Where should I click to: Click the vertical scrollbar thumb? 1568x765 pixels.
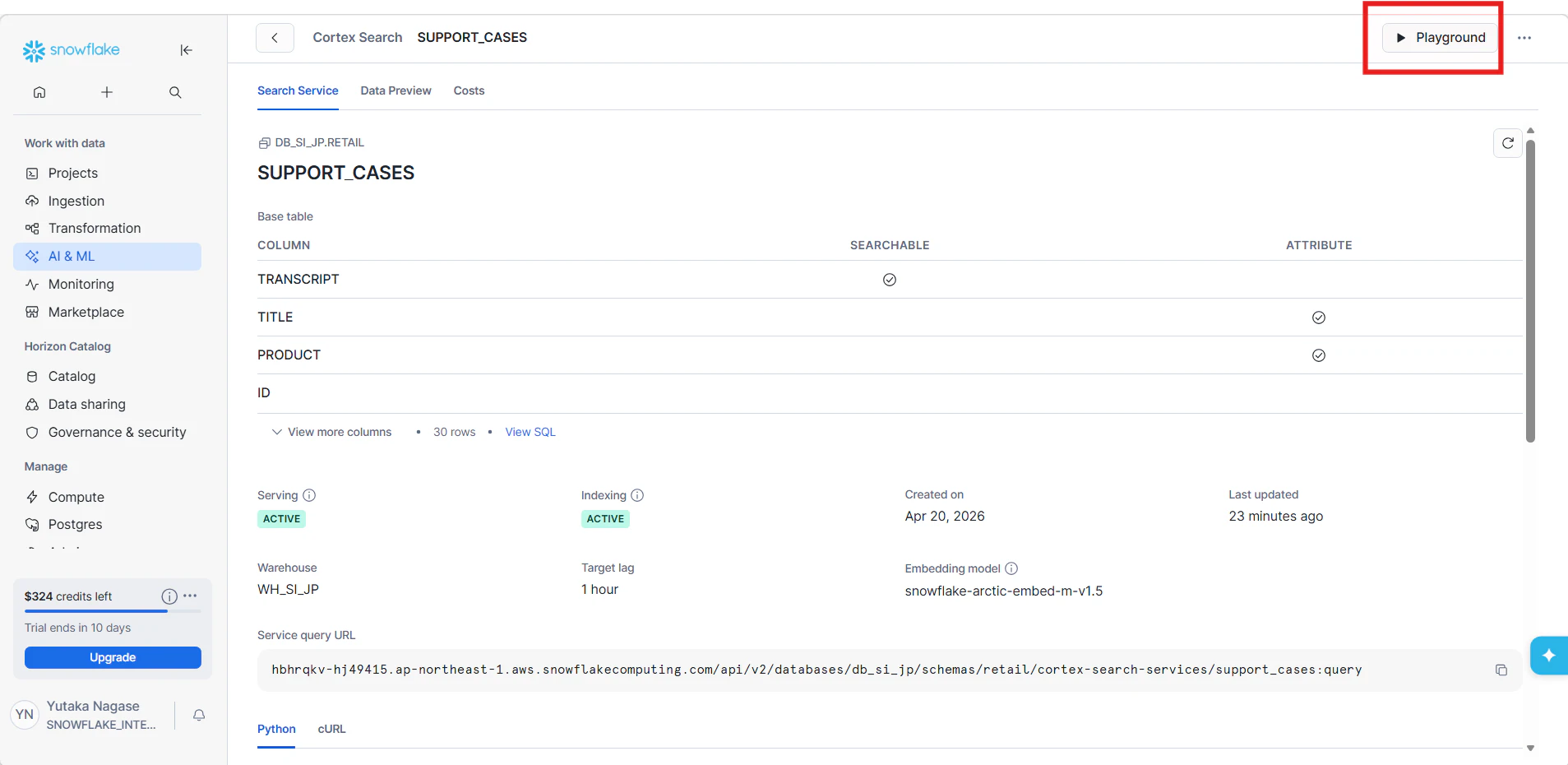(1530, 291)
